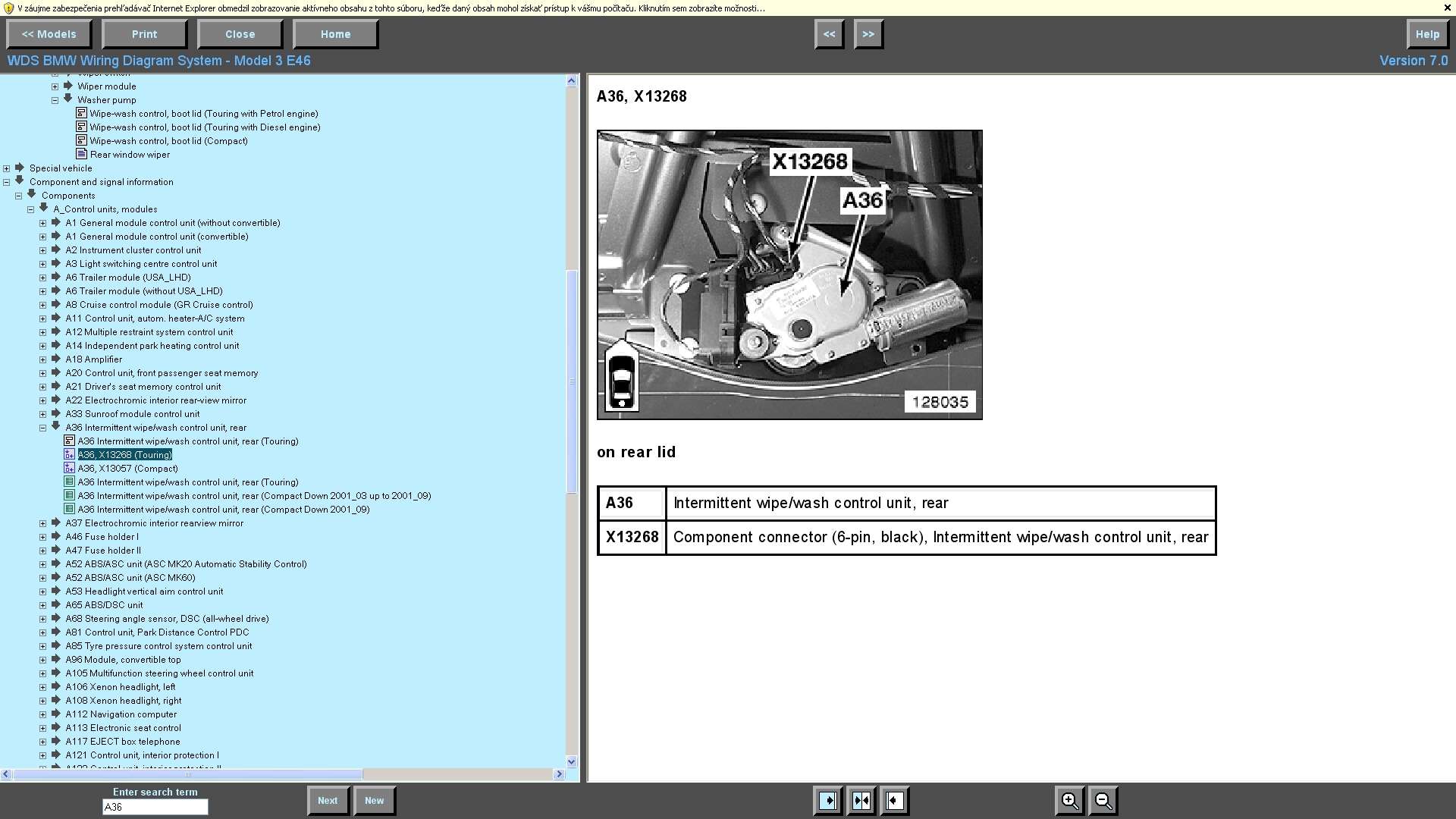The height and width of the screenshot is (819, 1456).
Task: Click the zoom in magnifier icon
Action: 1069,801
